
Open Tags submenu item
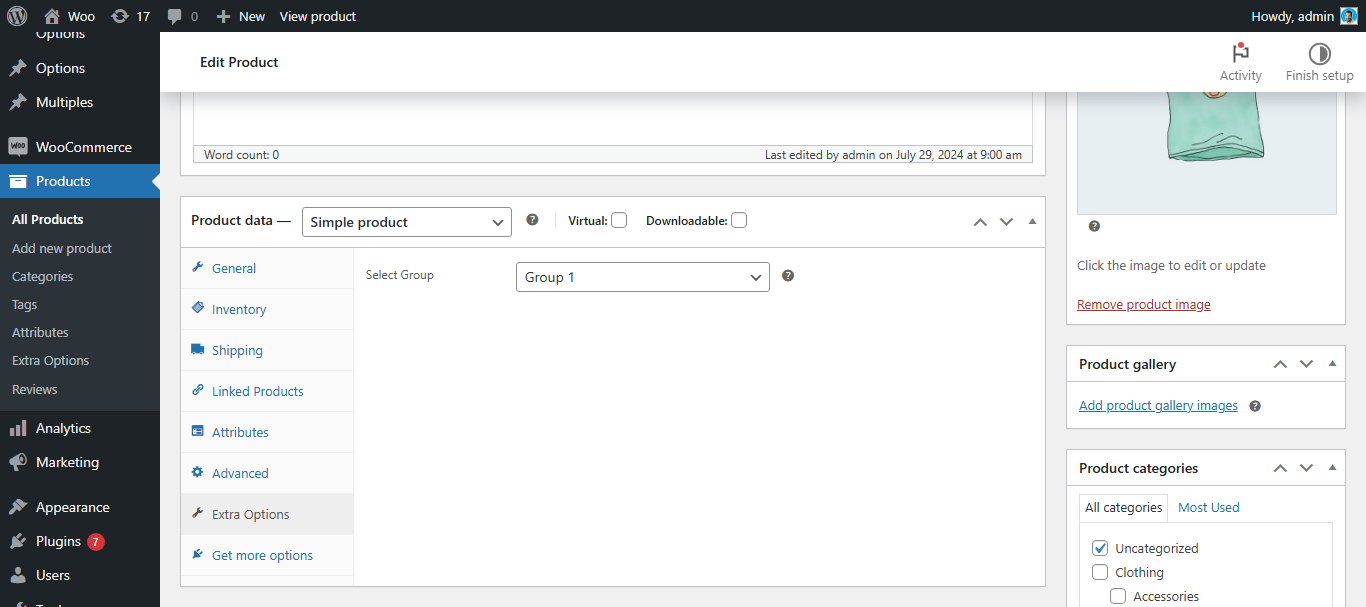point(24,304)
